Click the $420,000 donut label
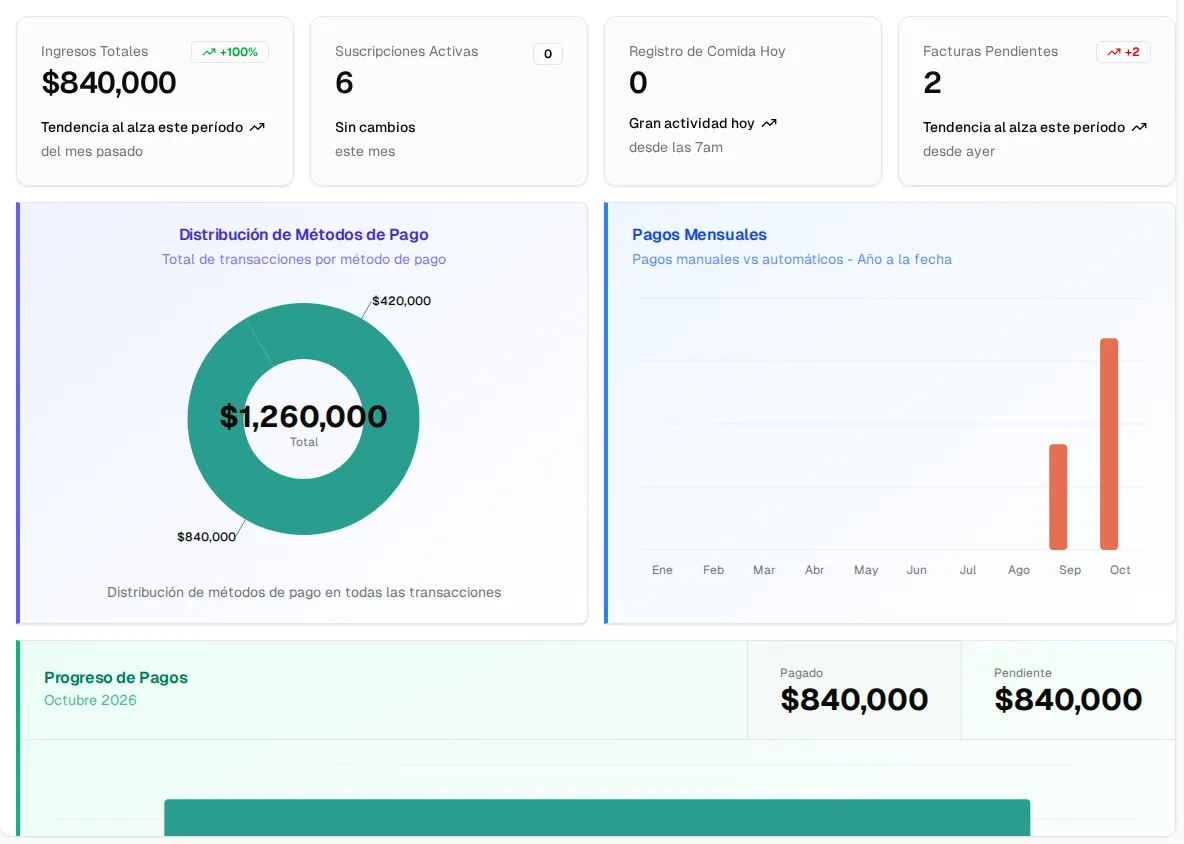This screenshot has height=844, width=1184. click(402, 300)
